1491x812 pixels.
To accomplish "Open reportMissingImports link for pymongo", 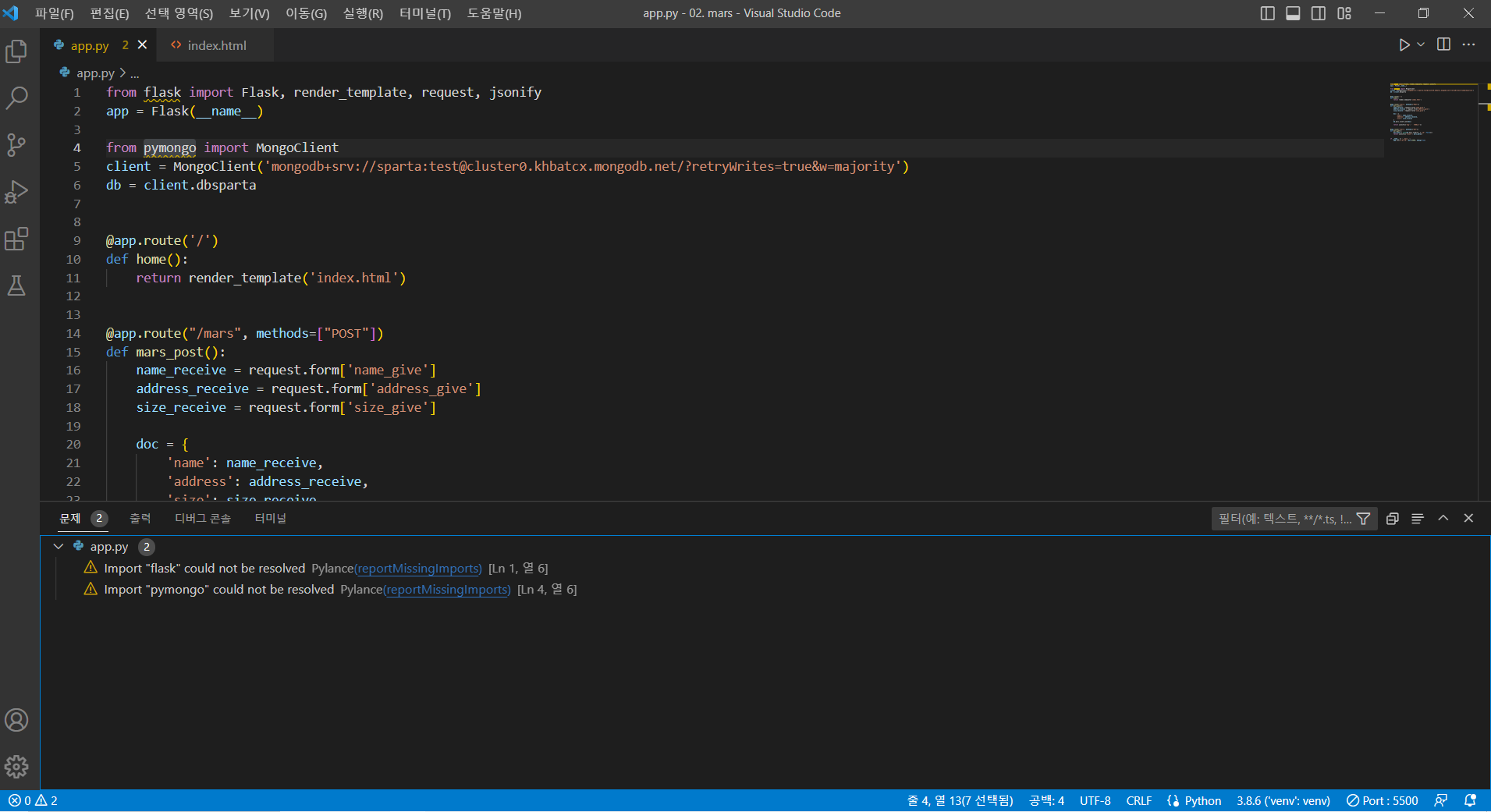I will 447,590.
